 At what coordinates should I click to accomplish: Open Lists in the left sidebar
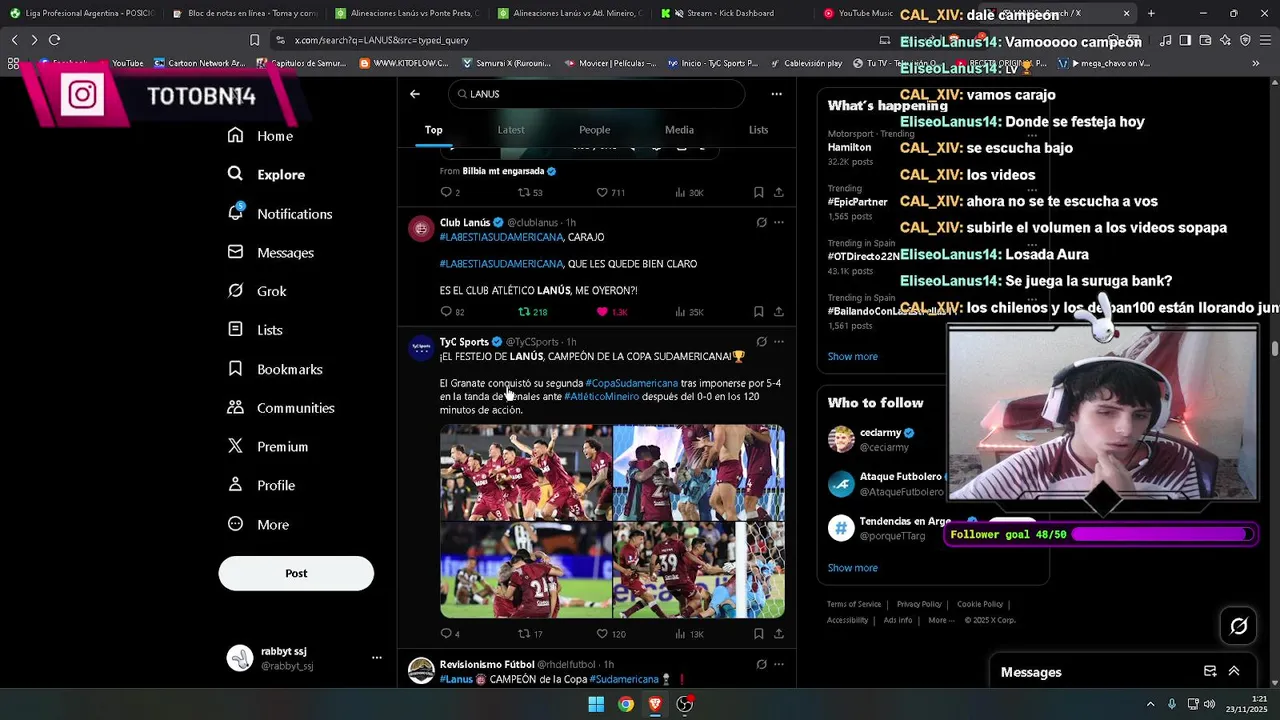click(x=255, y=330)
